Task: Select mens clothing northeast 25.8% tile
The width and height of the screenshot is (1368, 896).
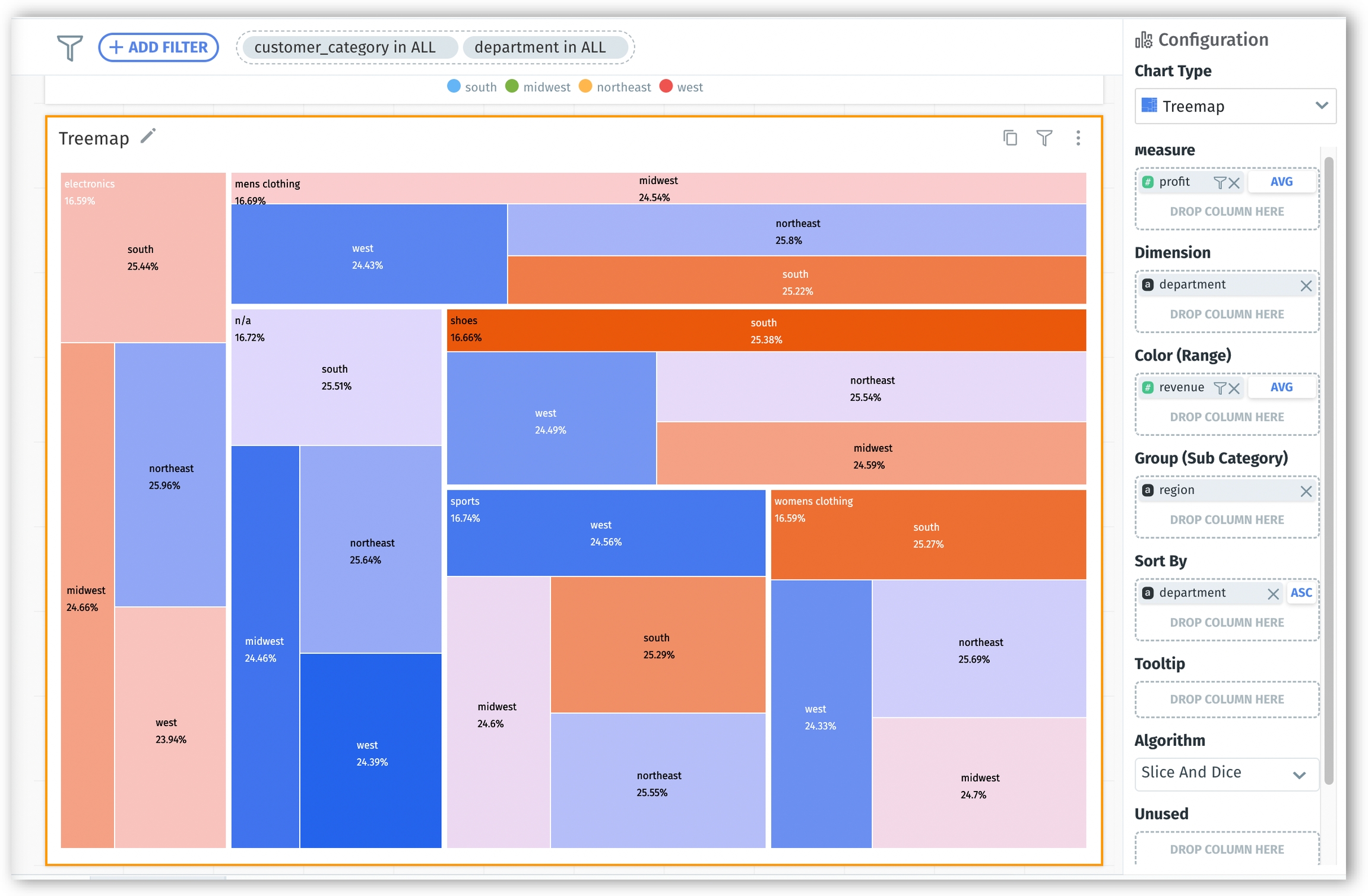Action: [797, 230]
